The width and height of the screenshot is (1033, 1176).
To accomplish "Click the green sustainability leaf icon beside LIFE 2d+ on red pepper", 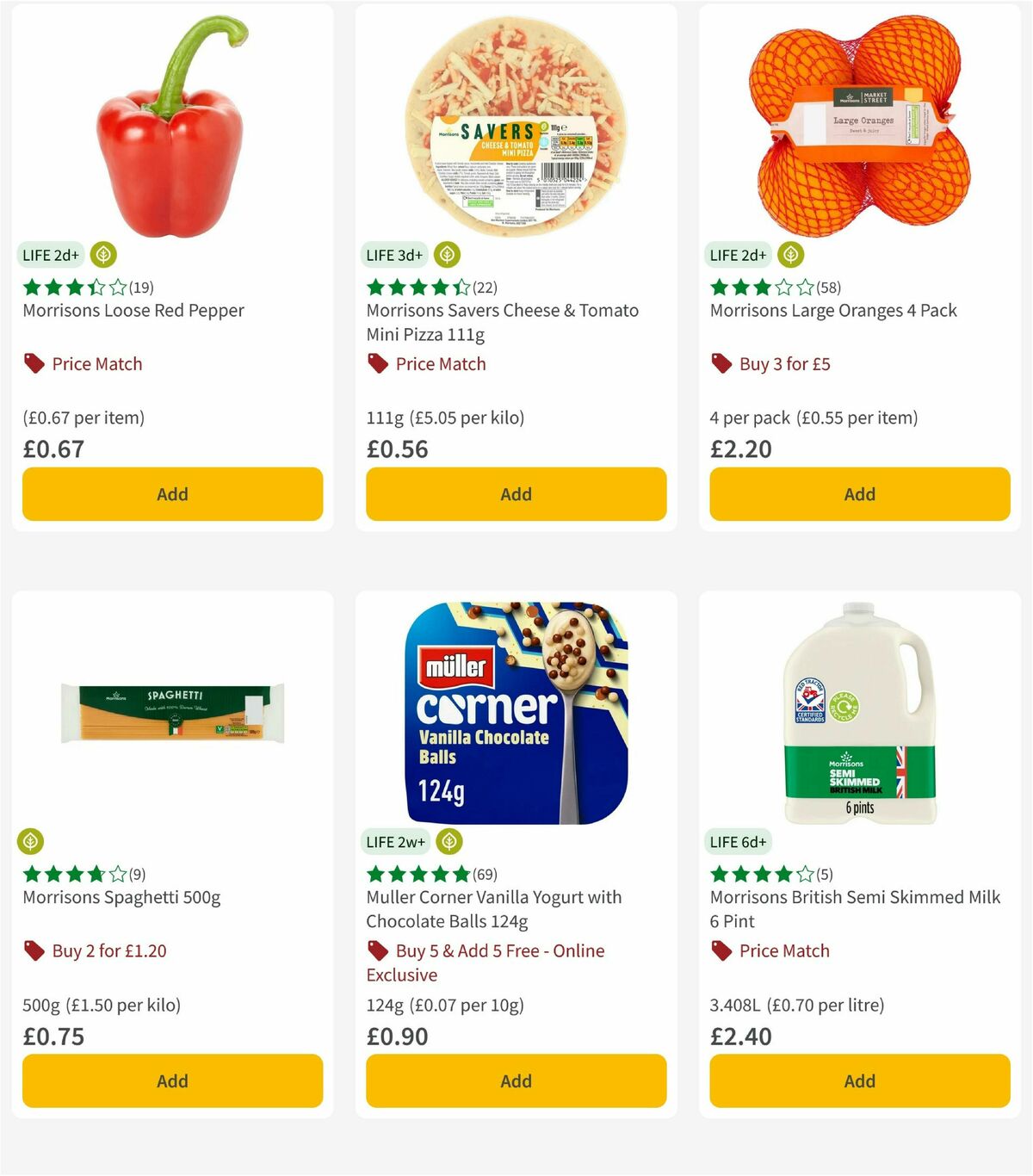I will coord(103,255).
